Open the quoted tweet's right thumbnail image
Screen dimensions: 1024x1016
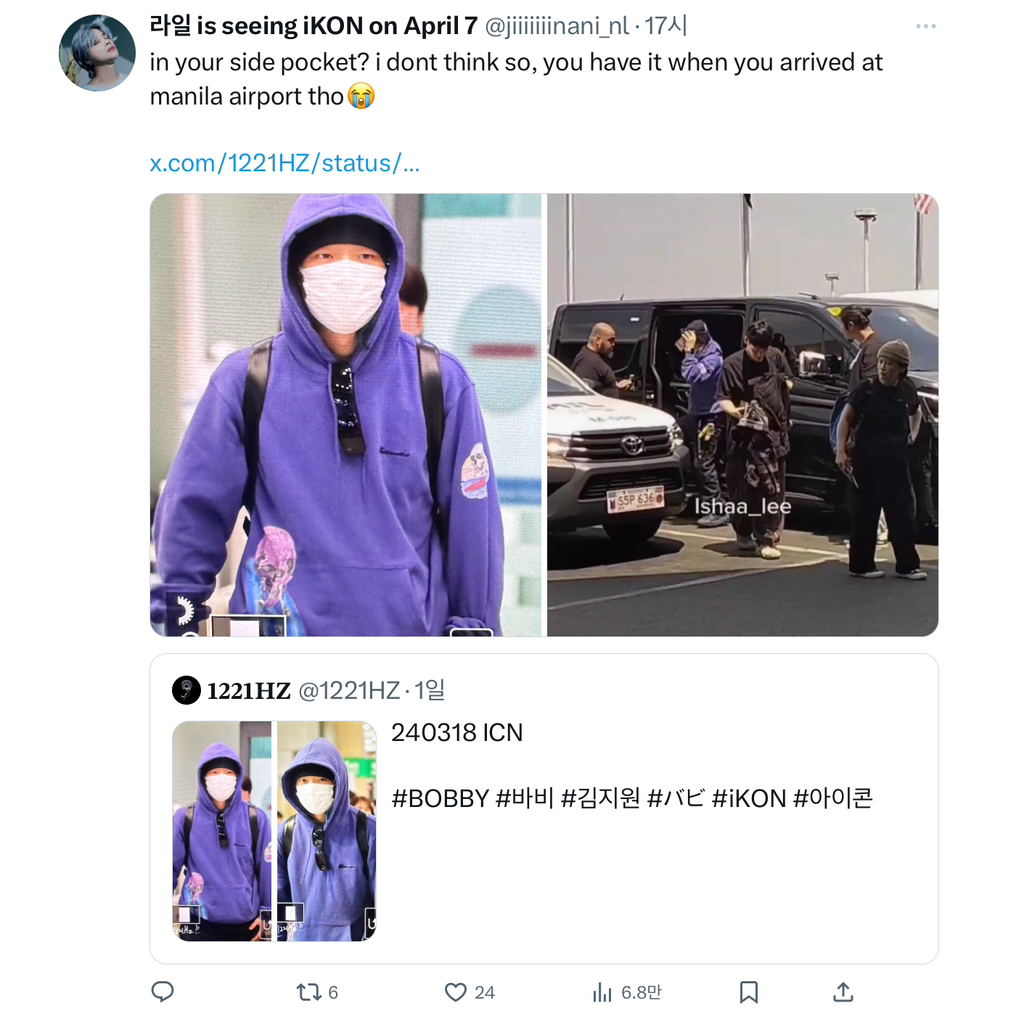[327, 831]
